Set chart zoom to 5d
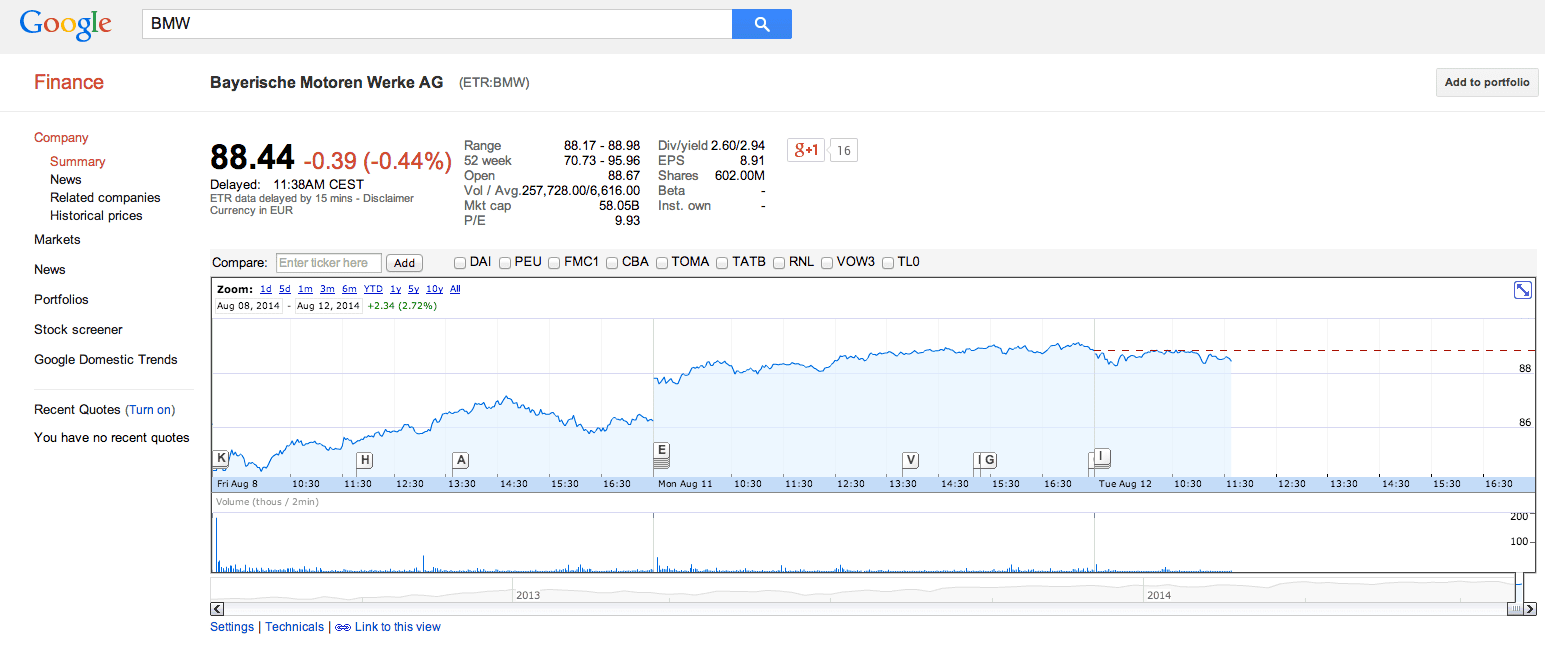The width and height of the screenshot is (1545, 646). [x=285, y=289]
